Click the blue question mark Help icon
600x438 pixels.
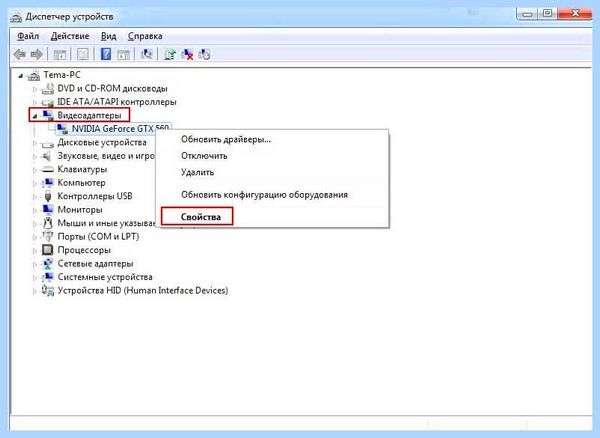pos(106,54)
